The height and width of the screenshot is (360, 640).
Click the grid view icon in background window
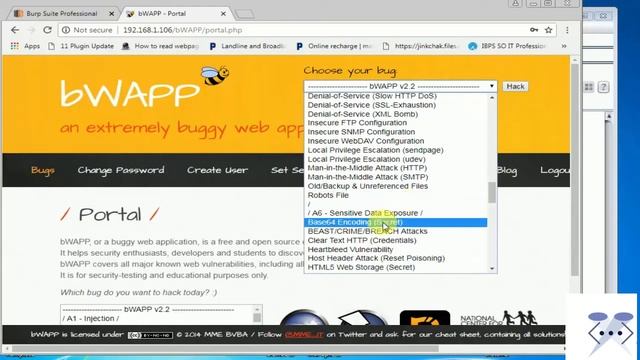pyautogui.click(x=589, y=87)
